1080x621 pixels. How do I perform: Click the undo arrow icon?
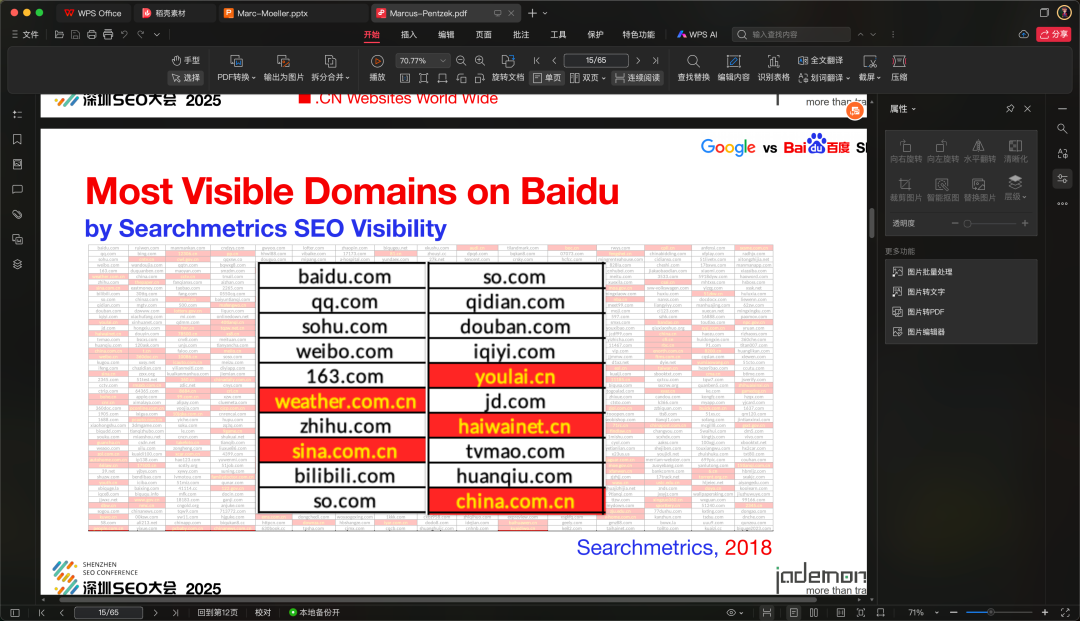(x=124, y=34)
